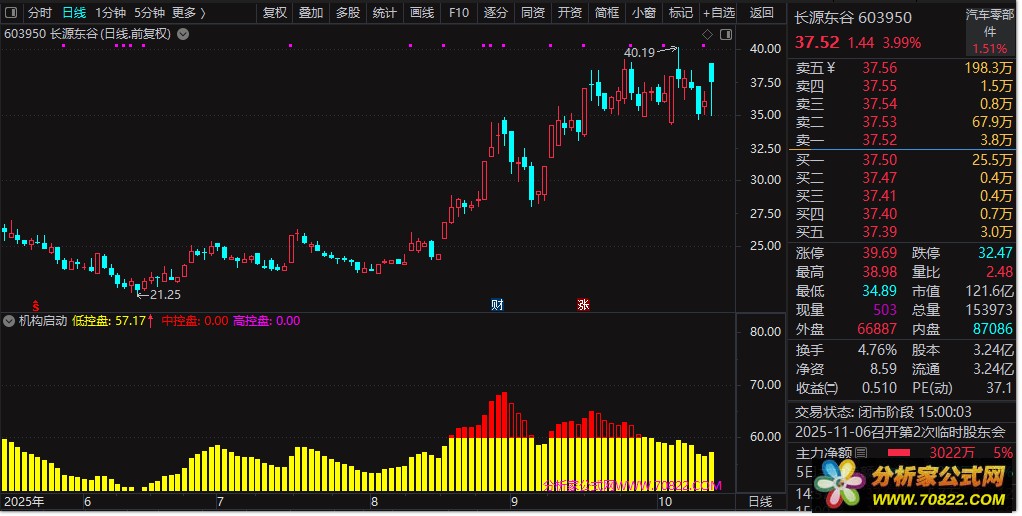Click the 卖五 price 37.56

(879, 68)
